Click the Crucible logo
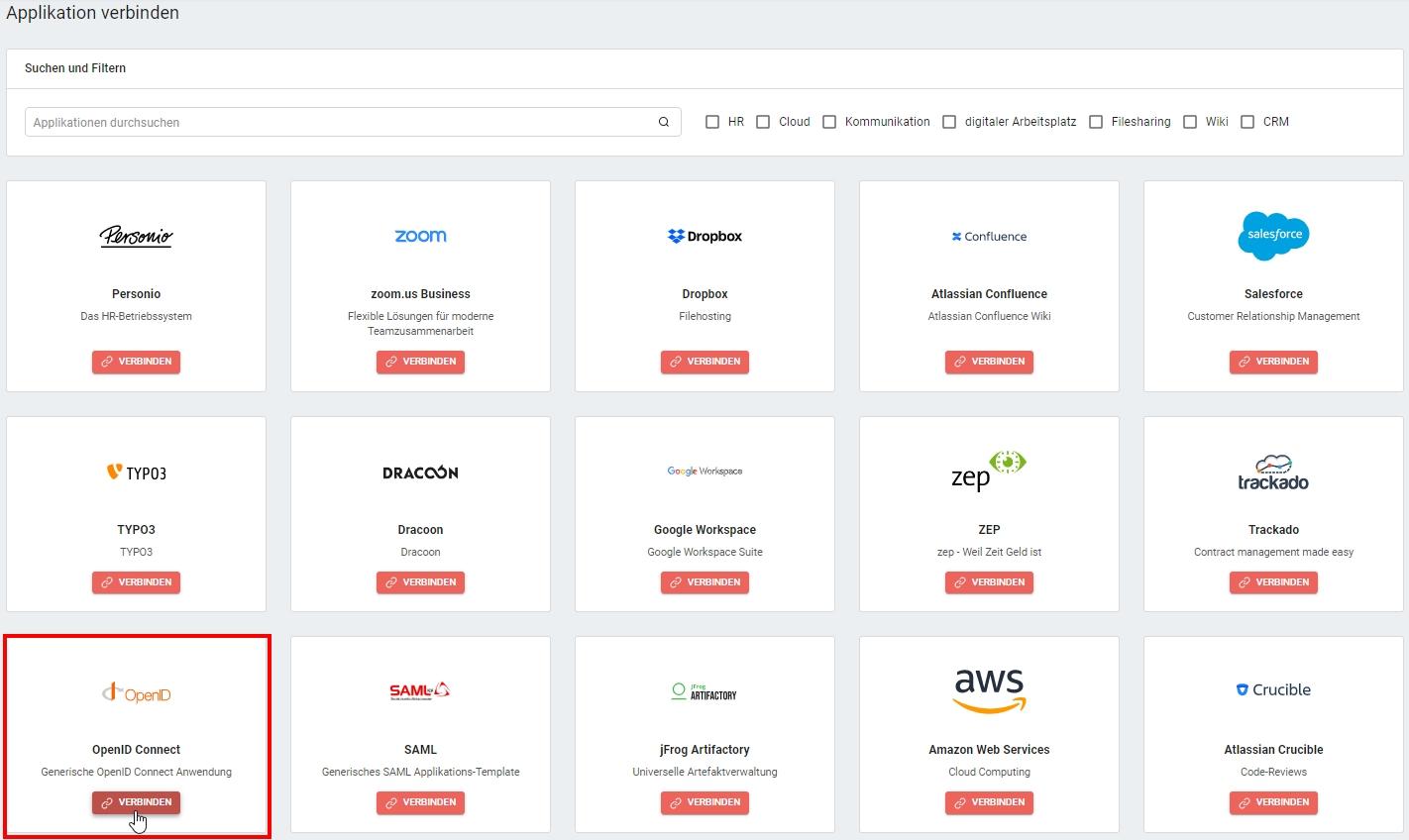1409x840 pixels. tap(1273, 689)
